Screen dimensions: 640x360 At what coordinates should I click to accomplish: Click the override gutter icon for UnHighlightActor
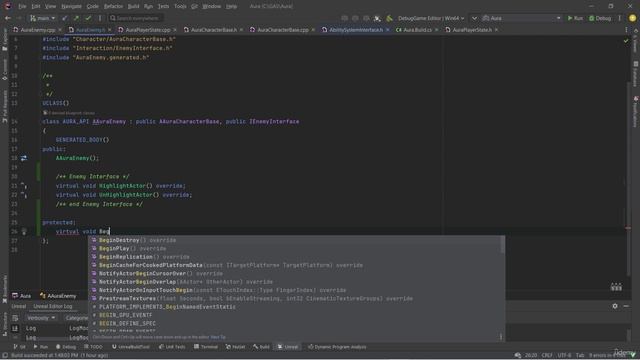[x=24, y=195]
